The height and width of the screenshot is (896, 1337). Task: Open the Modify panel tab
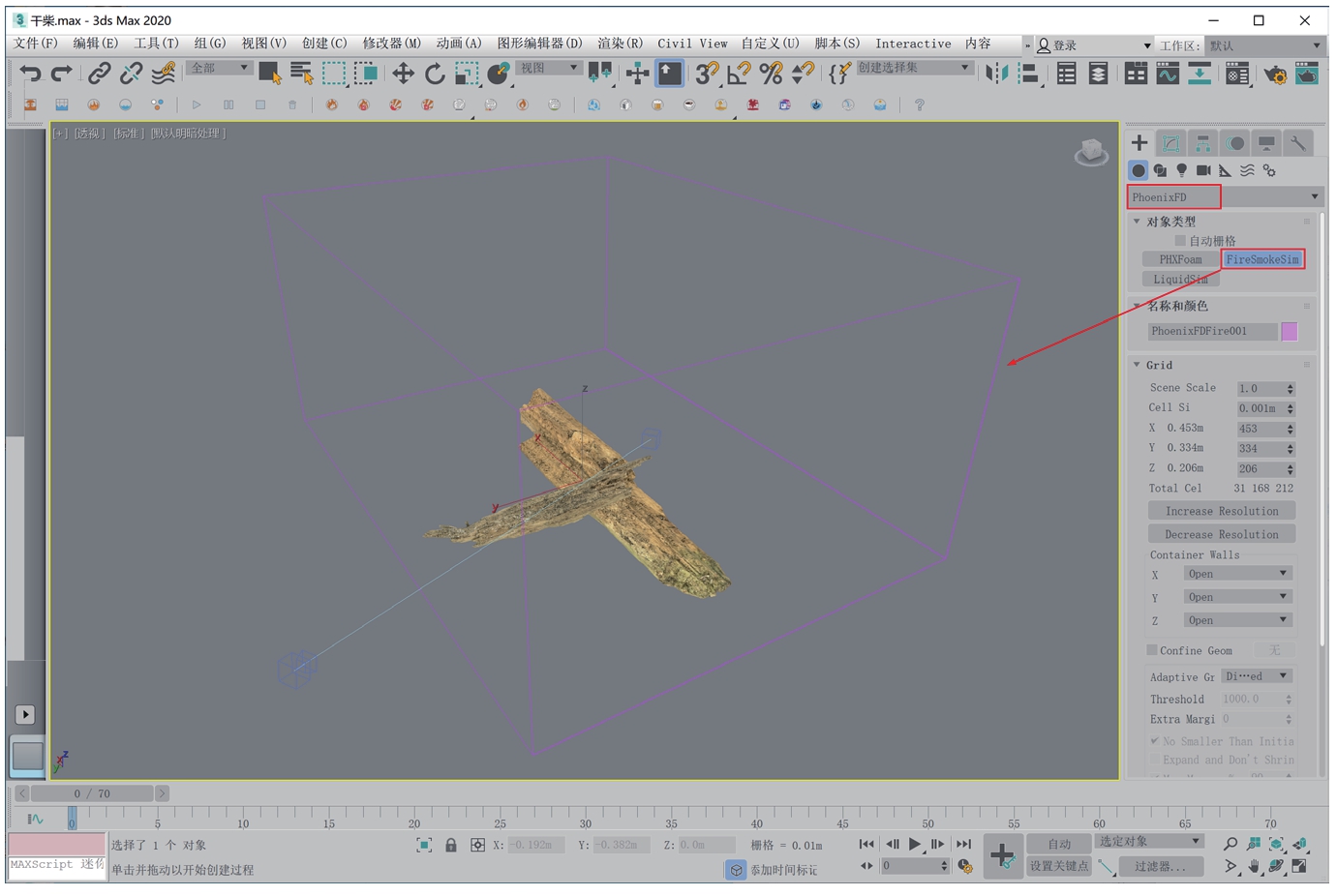[x=1170, y=143]
